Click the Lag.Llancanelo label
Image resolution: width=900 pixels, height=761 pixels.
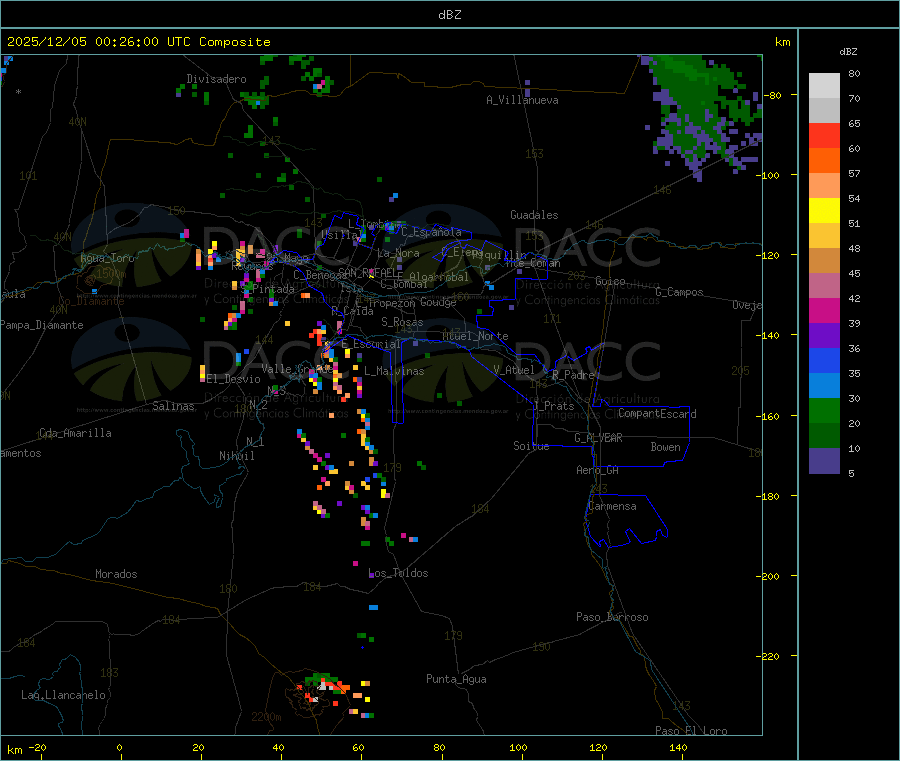coord(63,695)
